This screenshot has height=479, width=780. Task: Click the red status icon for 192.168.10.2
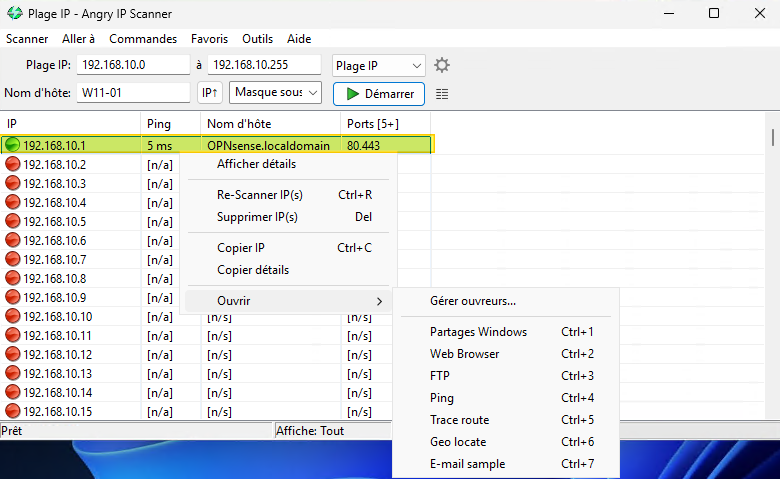click(x=13, y=164)
